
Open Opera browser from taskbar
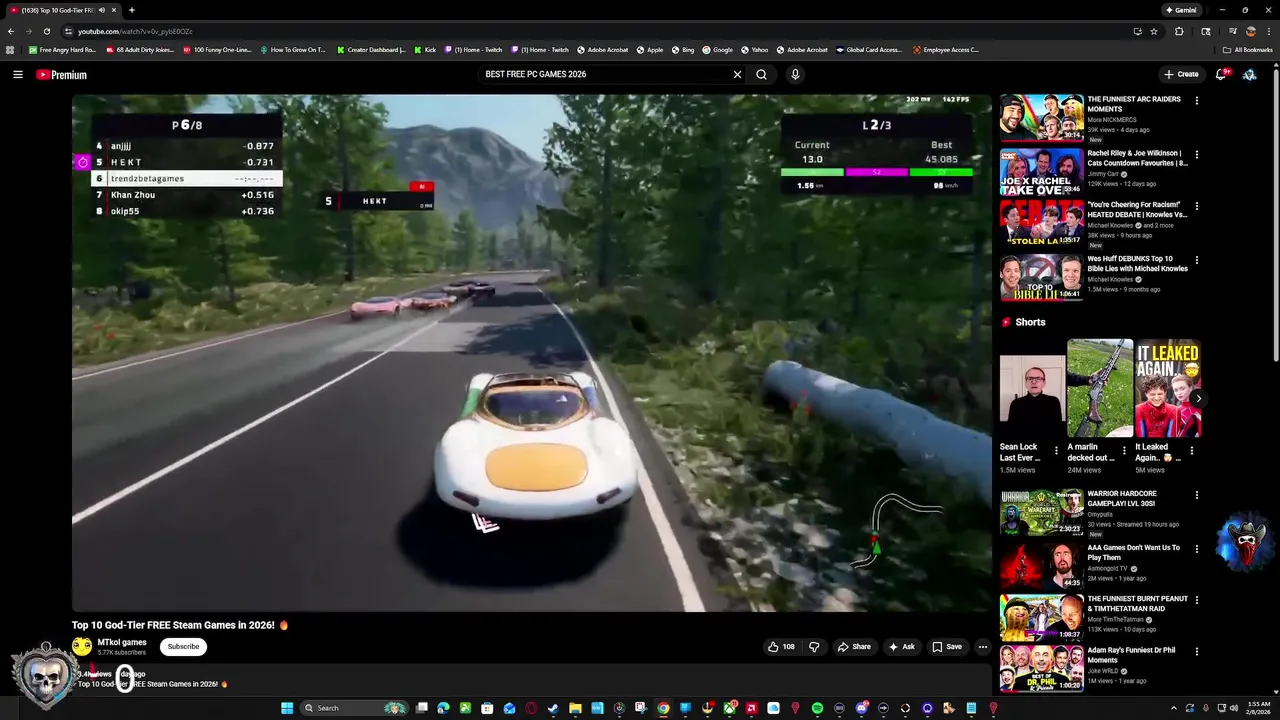point(531,708)
